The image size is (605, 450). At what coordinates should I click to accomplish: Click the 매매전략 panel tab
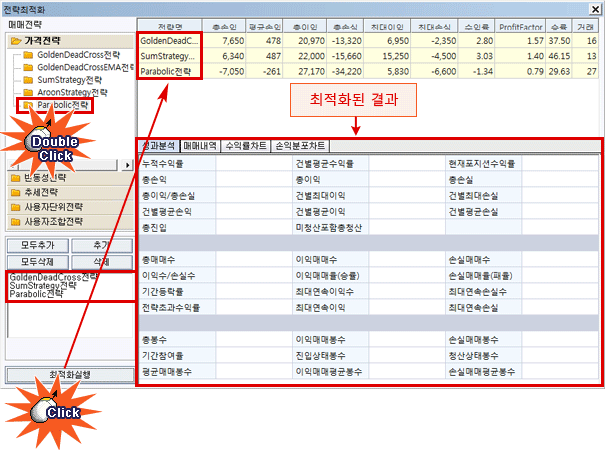[26, 24]
